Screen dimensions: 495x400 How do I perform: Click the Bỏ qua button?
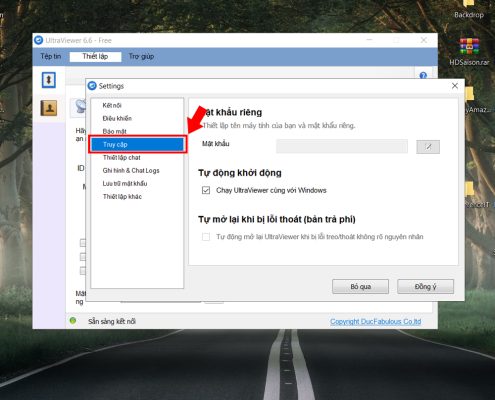(360, 286)
